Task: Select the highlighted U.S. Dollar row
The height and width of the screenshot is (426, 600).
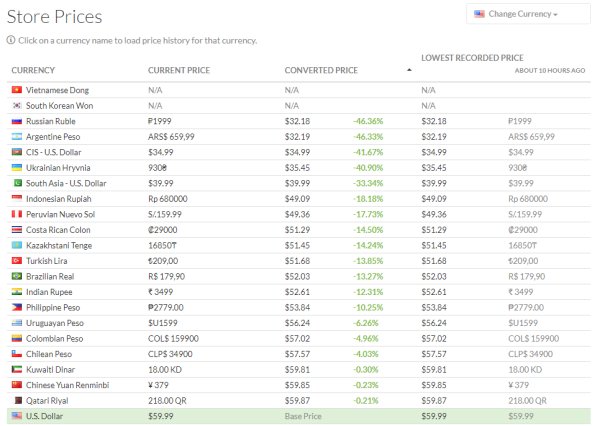Action: (x=46, y=415)
